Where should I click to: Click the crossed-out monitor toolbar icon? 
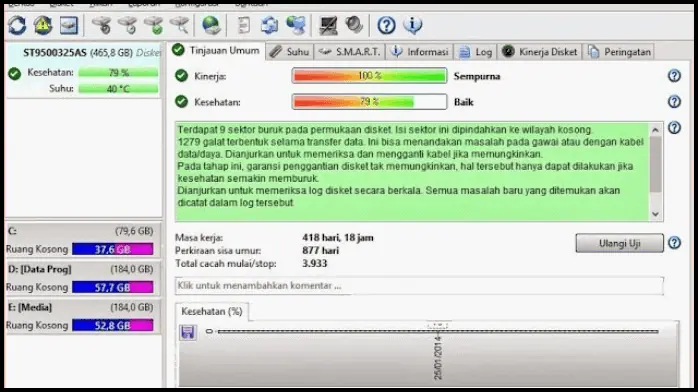coord(329,25)
